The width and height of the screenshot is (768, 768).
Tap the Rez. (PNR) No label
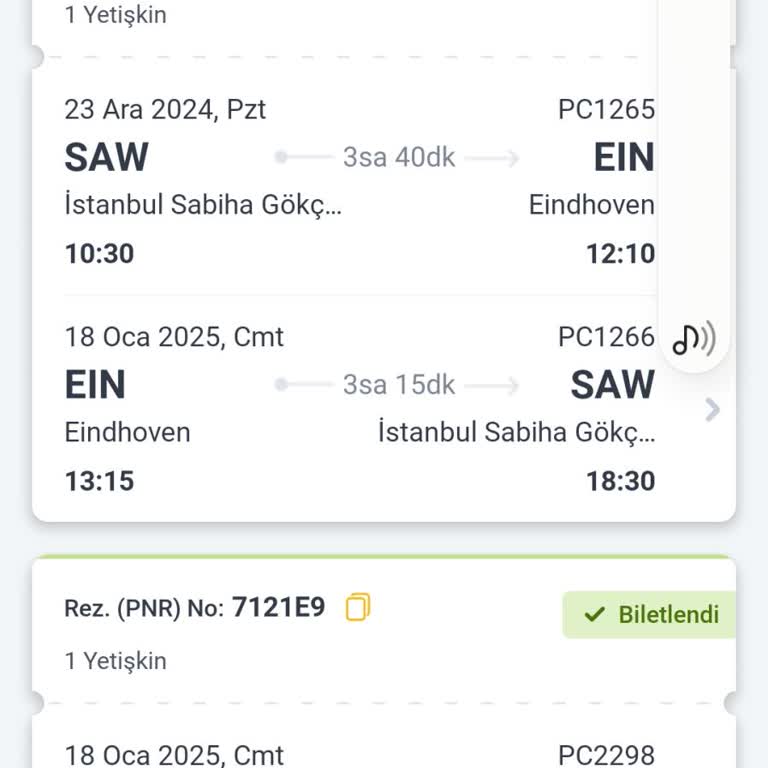click(x=144, y=608)
